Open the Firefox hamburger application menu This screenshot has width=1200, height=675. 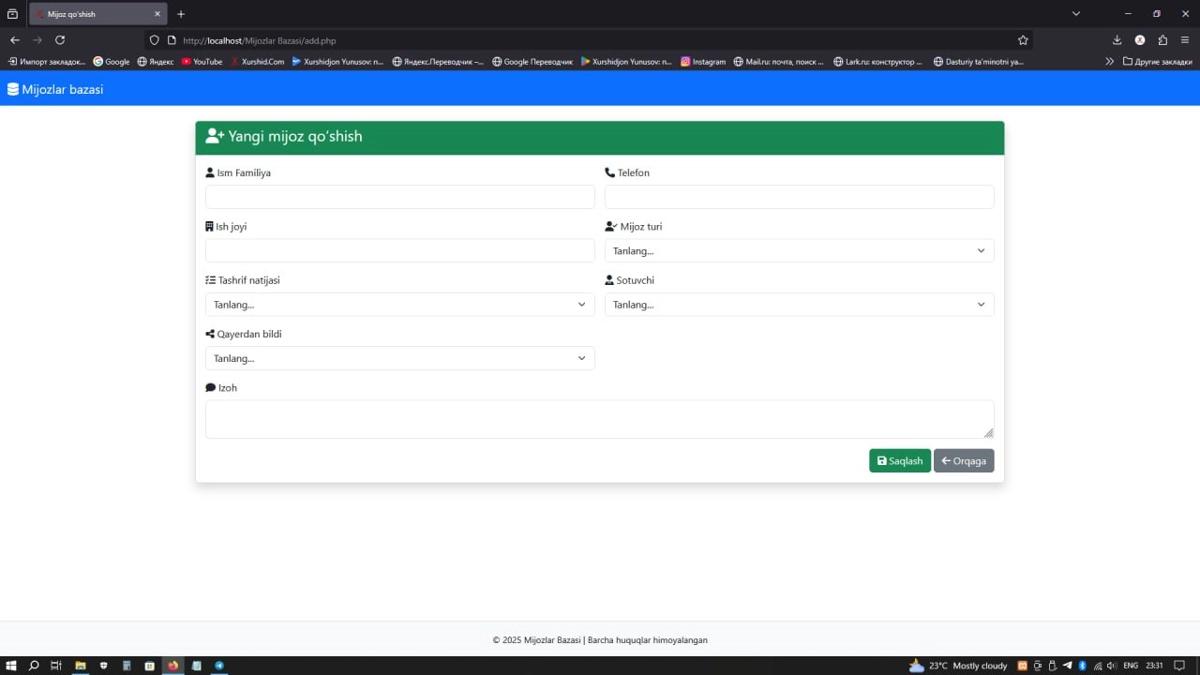point(1185,40)
